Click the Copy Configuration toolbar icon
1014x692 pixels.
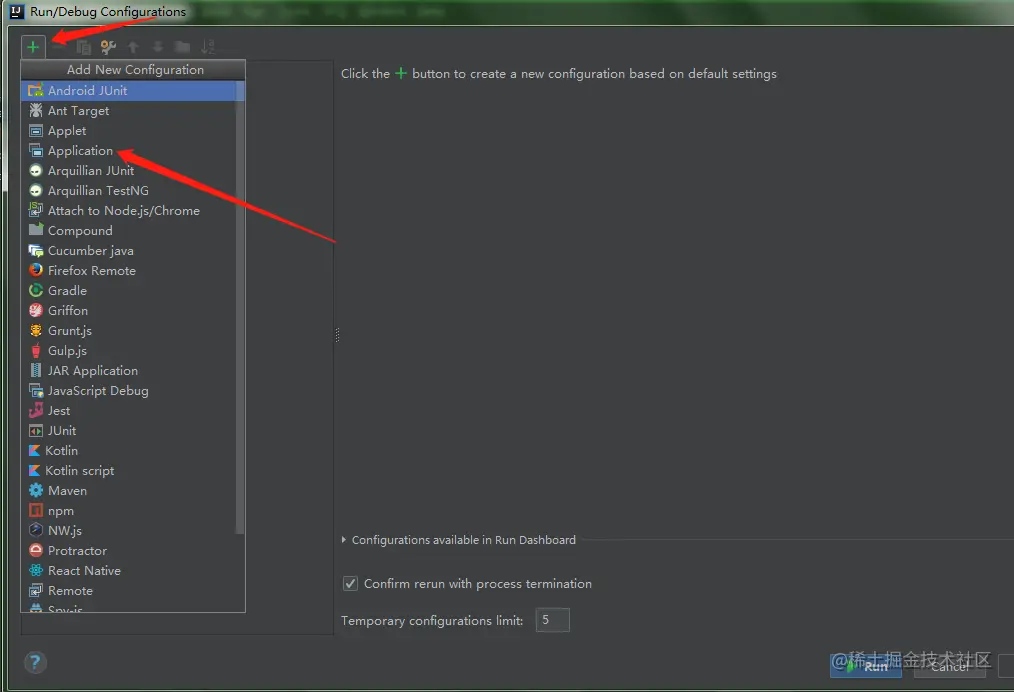coord(83,47)
